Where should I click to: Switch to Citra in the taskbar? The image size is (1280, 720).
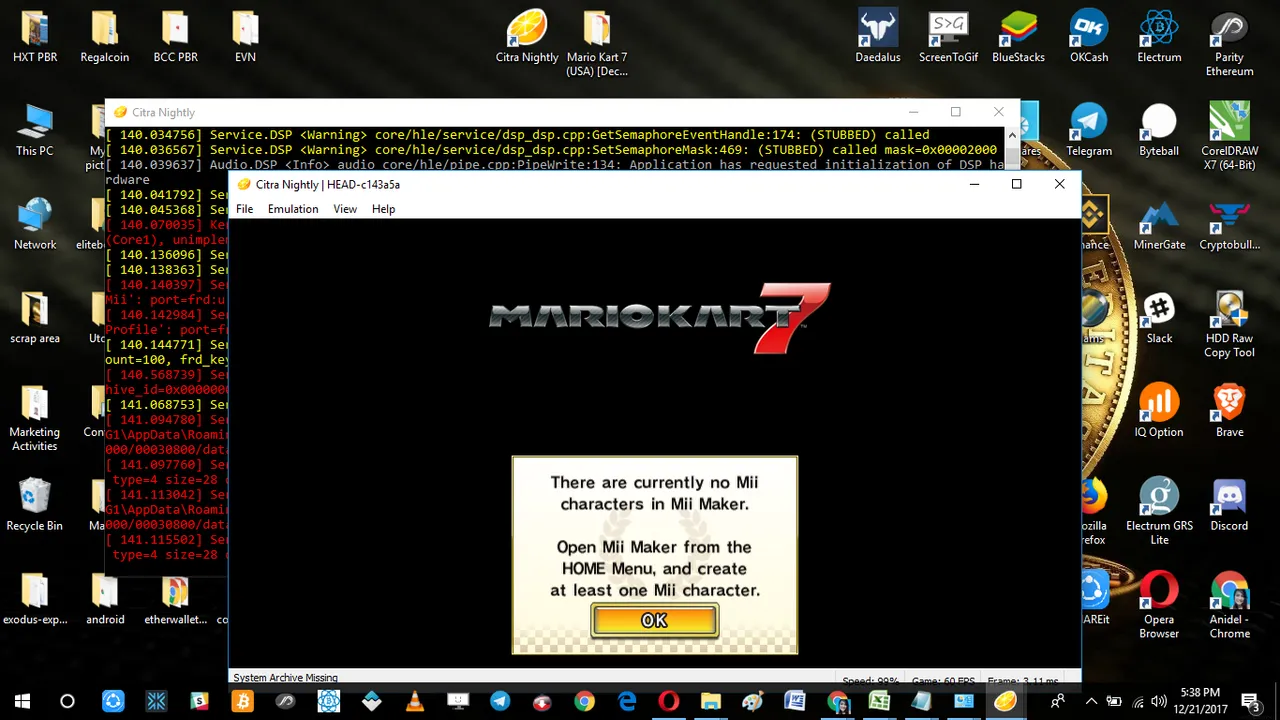(x=1005, y=701)
